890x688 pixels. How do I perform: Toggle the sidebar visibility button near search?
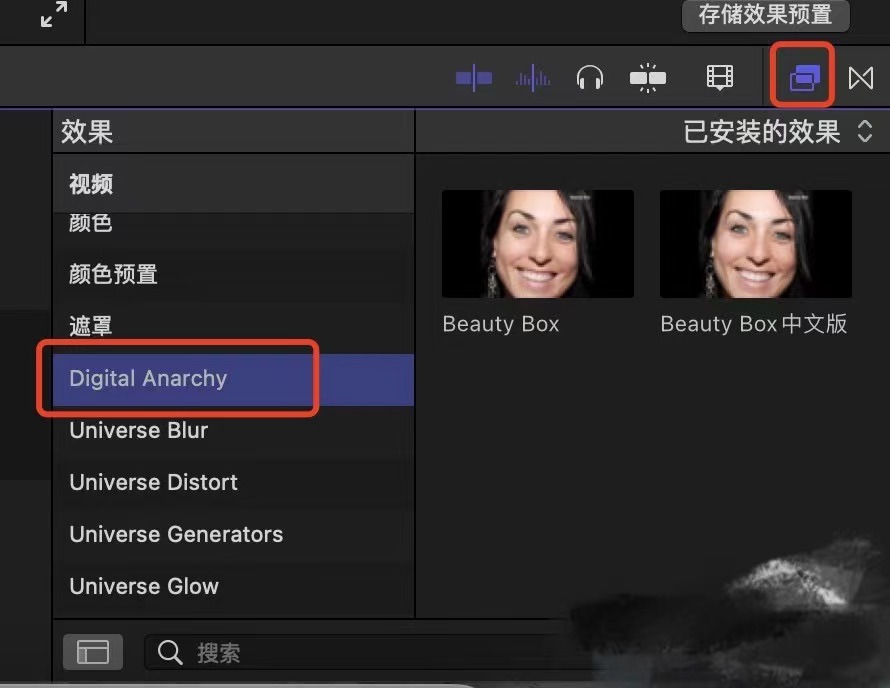(x=92, y=652)
